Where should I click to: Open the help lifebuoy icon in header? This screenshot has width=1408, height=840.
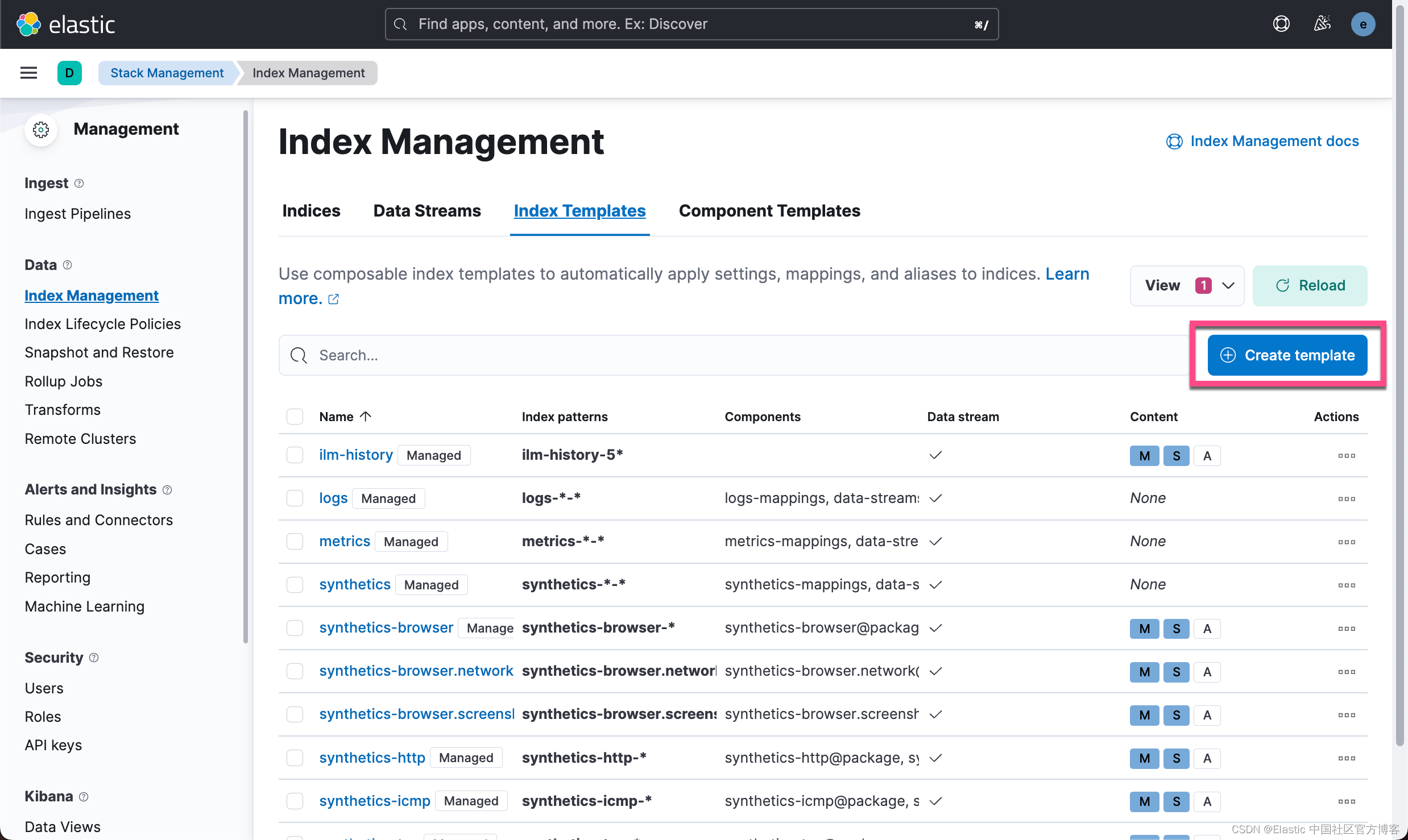[1281, 24]
